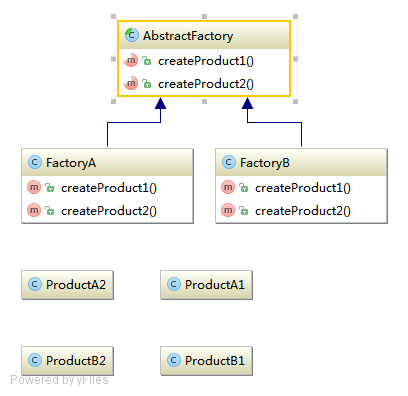408x396 pixels.
Task: Select the ProductA2 class node
Action: pyautogui.click(x=67, y=285)
